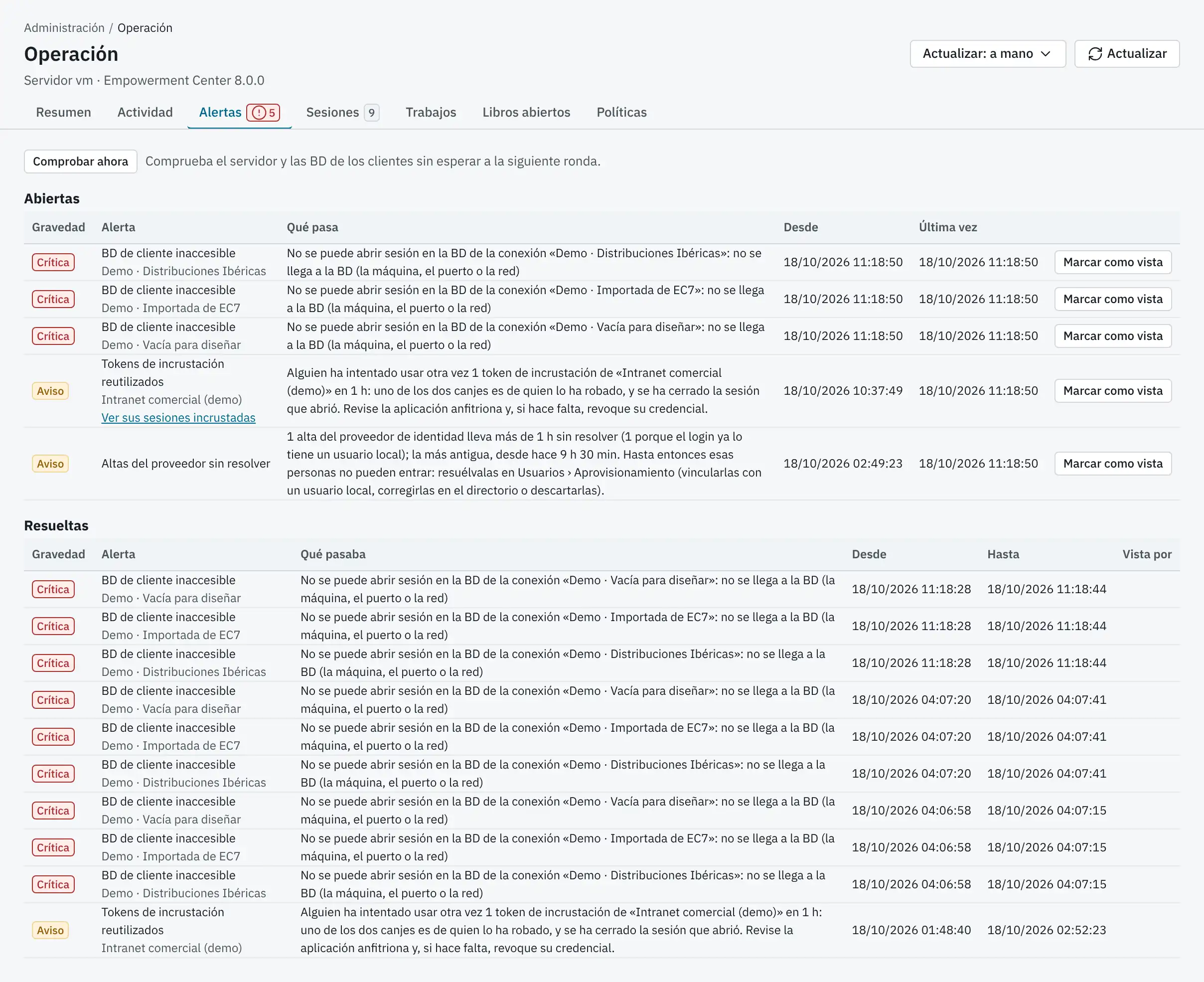Open the 'Actualizar: a mano' dropdown

pyautogui.click(x=987, y=54)
